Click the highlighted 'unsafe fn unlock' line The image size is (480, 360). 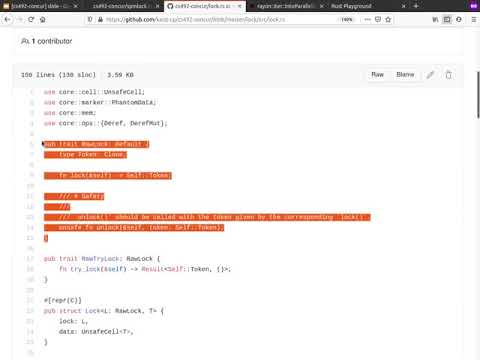tap(134, 227)
